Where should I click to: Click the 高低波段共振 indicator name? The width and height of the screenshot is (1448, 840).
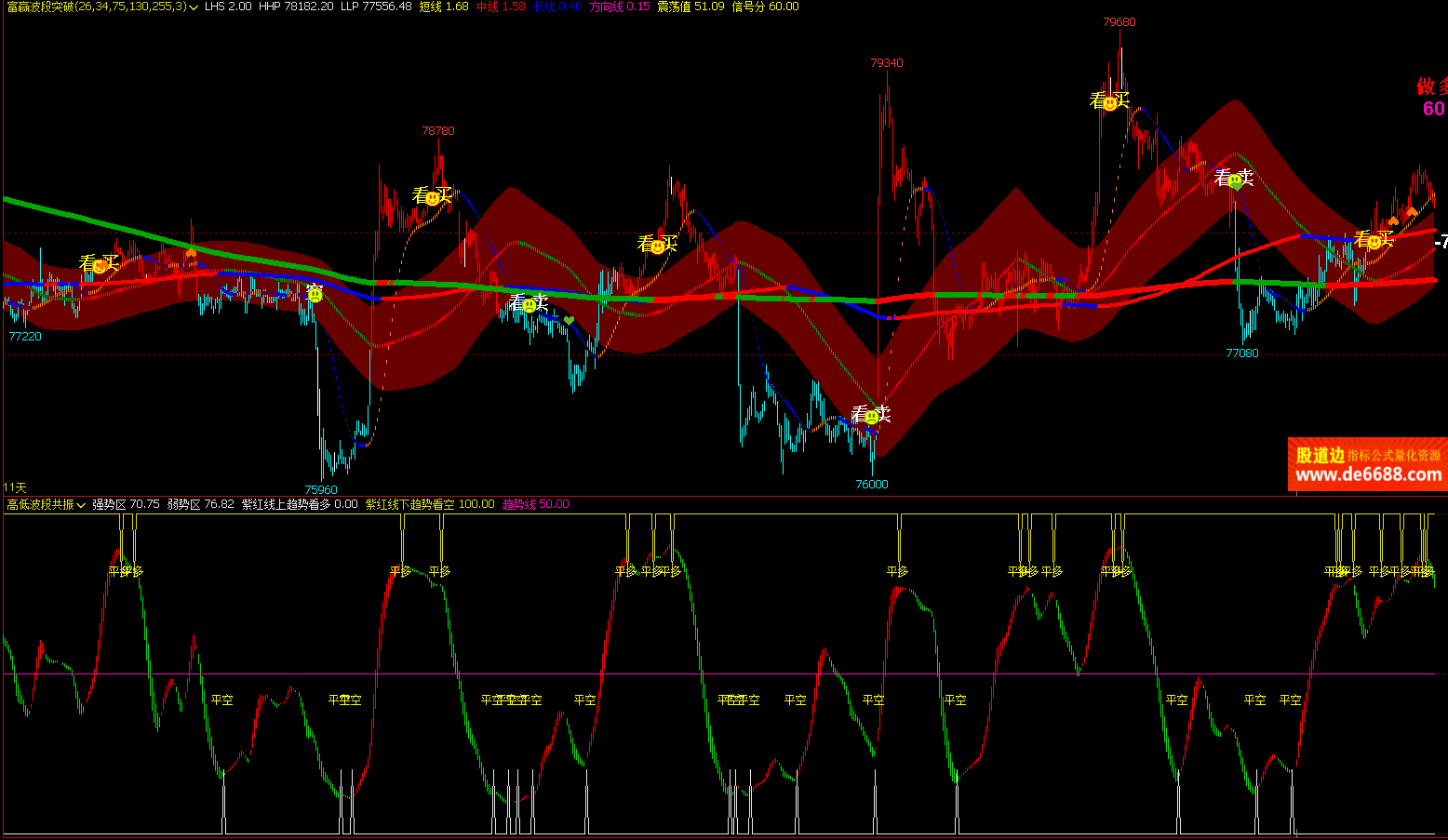tap(39, 504)
